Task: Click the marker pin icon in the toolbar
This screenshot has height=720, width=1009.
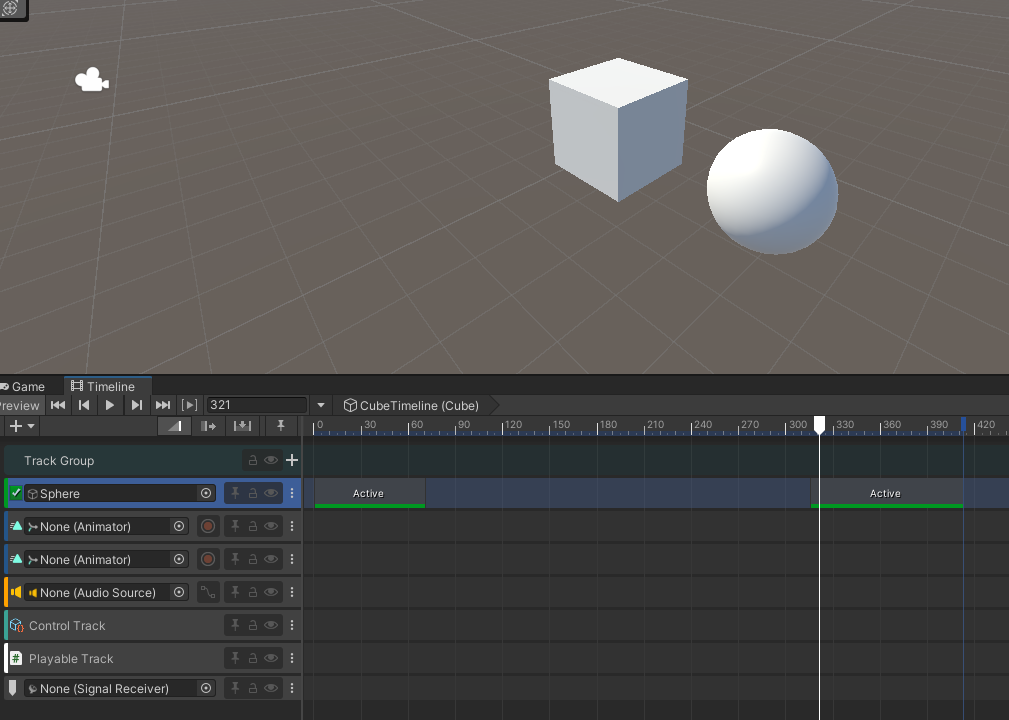Action: (x=281, y=426)
